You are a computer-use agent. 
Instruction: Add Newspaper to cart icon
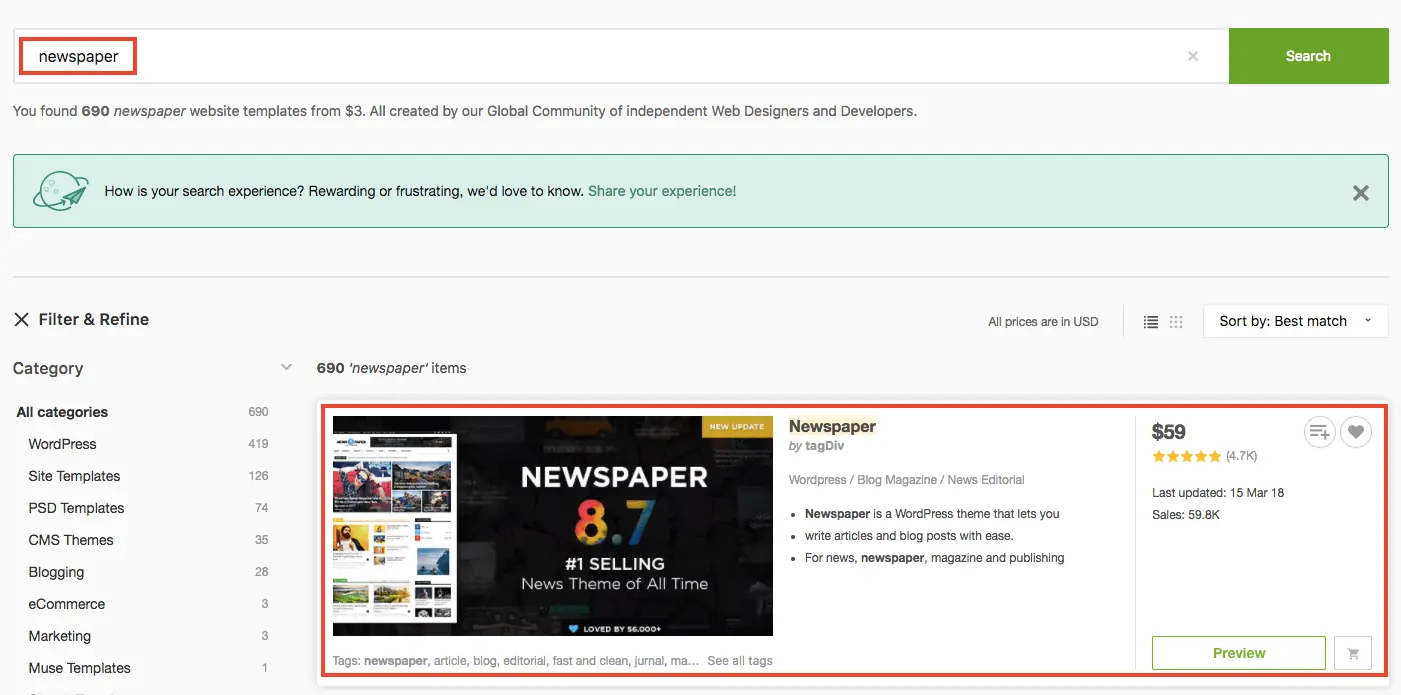(x=1353, y=653)
